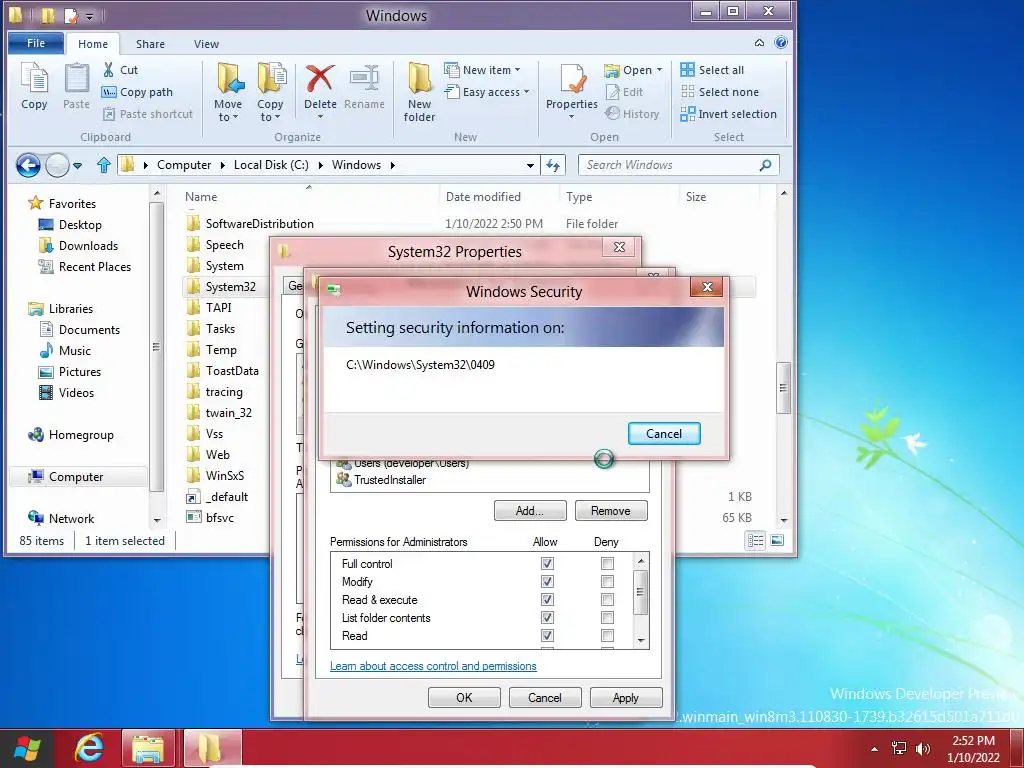Open the Open button dropdown arrow

click(x=659, y=70)
